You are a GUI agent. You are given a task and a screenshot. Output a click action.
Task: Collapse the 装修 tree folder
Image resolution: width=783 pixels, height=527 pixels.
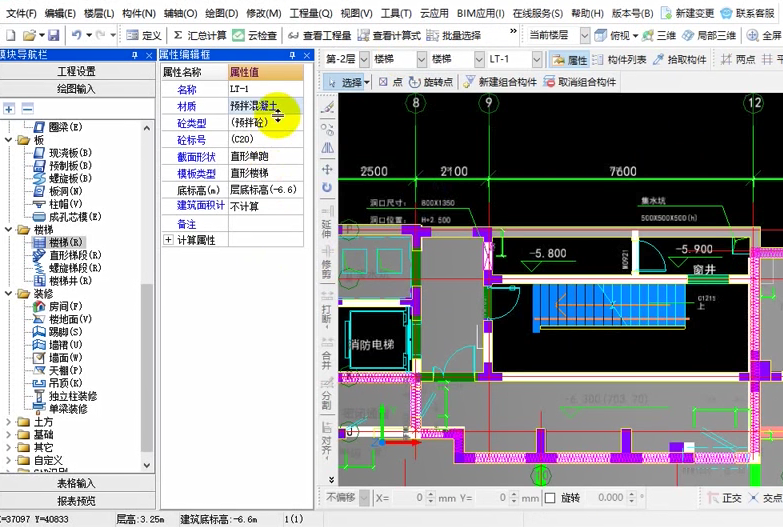9,294
